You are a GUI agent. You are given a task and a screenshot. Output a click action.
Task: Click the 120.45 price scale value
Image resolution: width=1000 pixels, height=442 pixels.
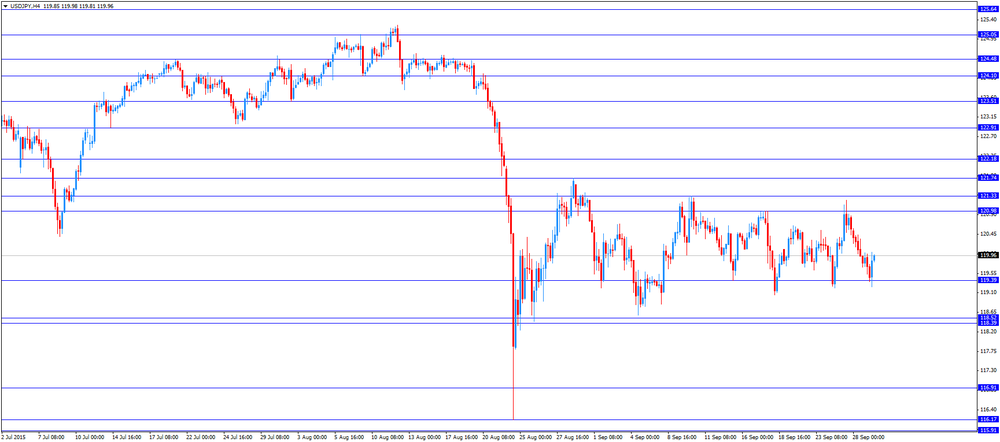pyautogui.click(x=987, y=233)
